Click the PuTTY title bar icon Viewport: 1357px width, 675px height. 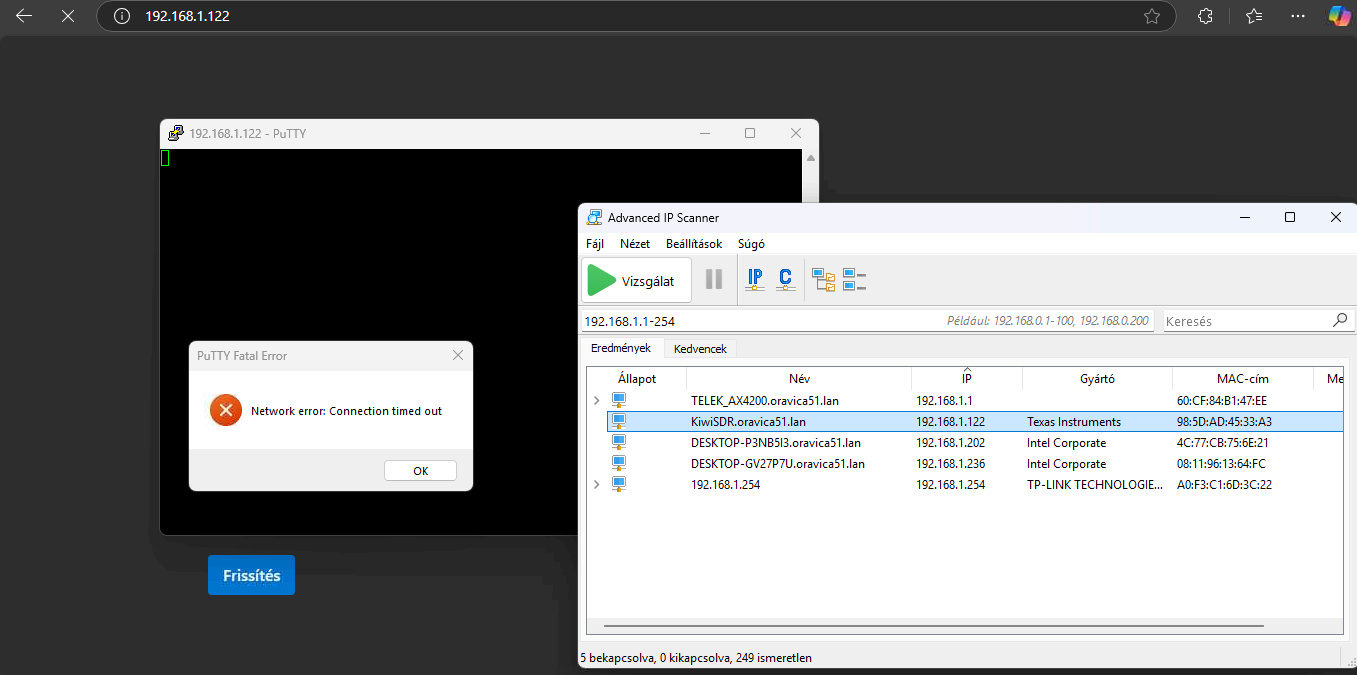176,133
